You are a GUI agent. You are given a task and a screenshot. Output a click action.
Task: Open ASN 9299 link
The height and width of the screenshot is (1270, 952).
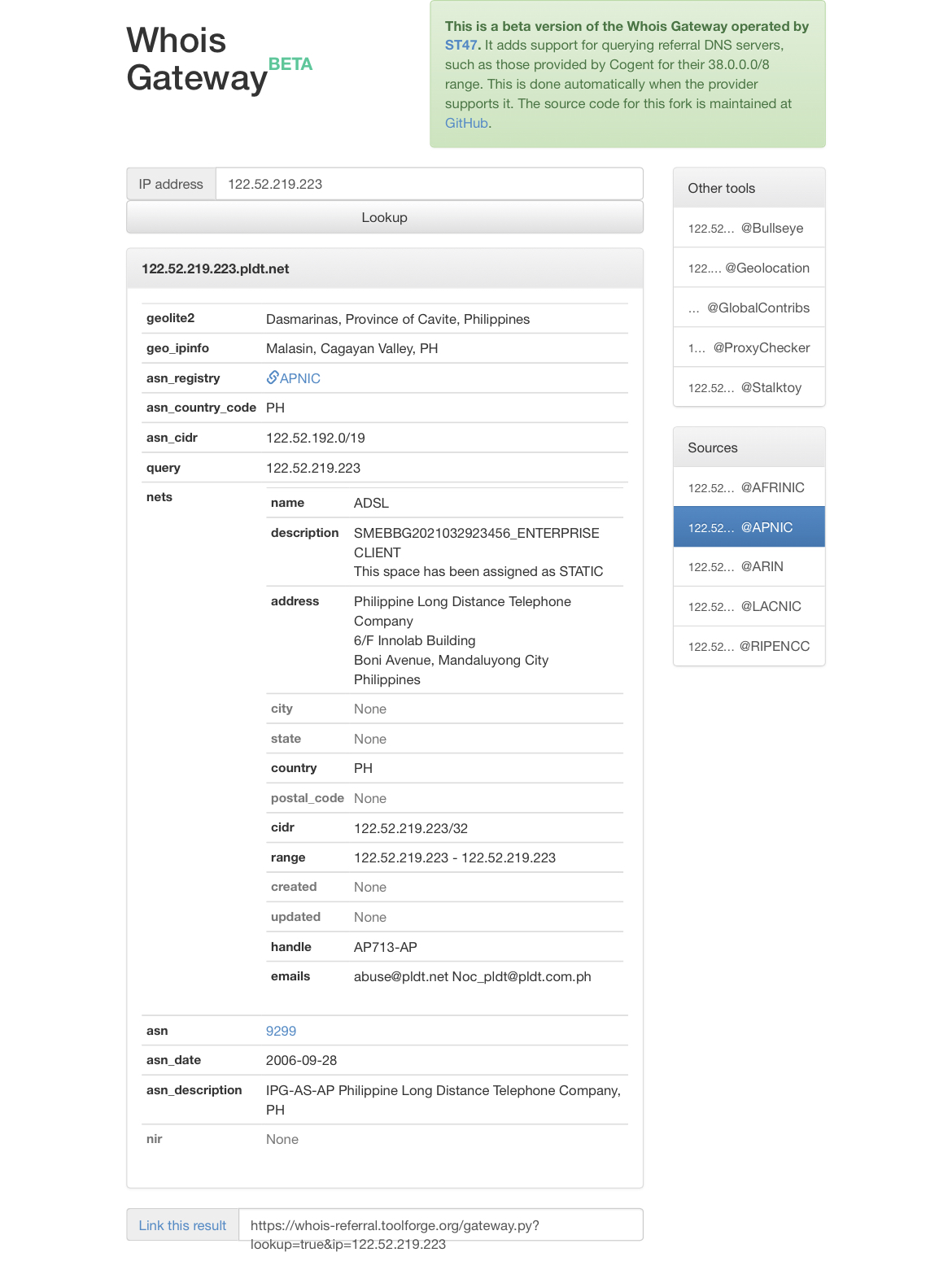click(x=281, y=1031)
